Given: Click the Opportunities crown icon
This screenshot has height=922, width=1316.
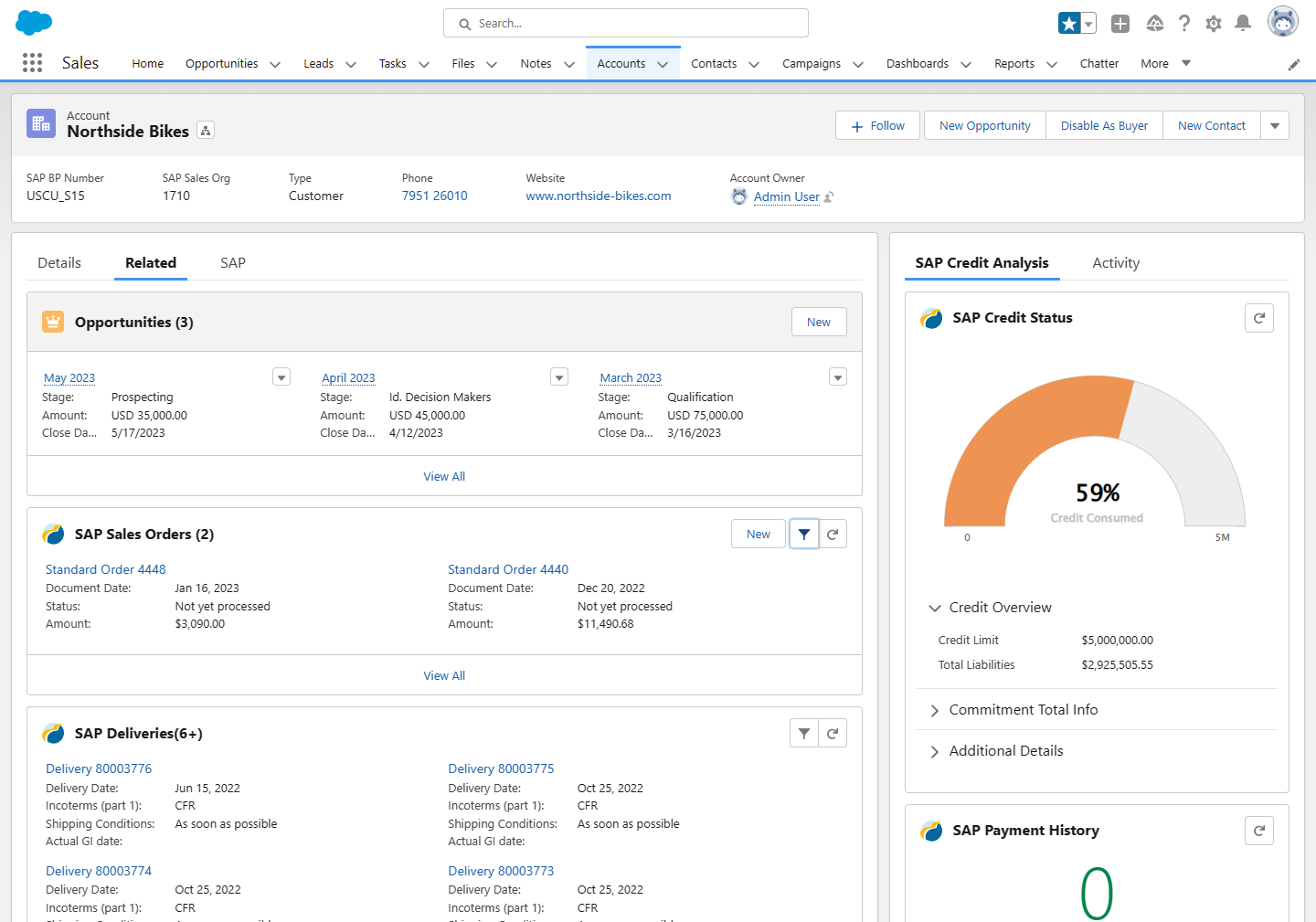Looking at the screenshot, I should 53,322.
